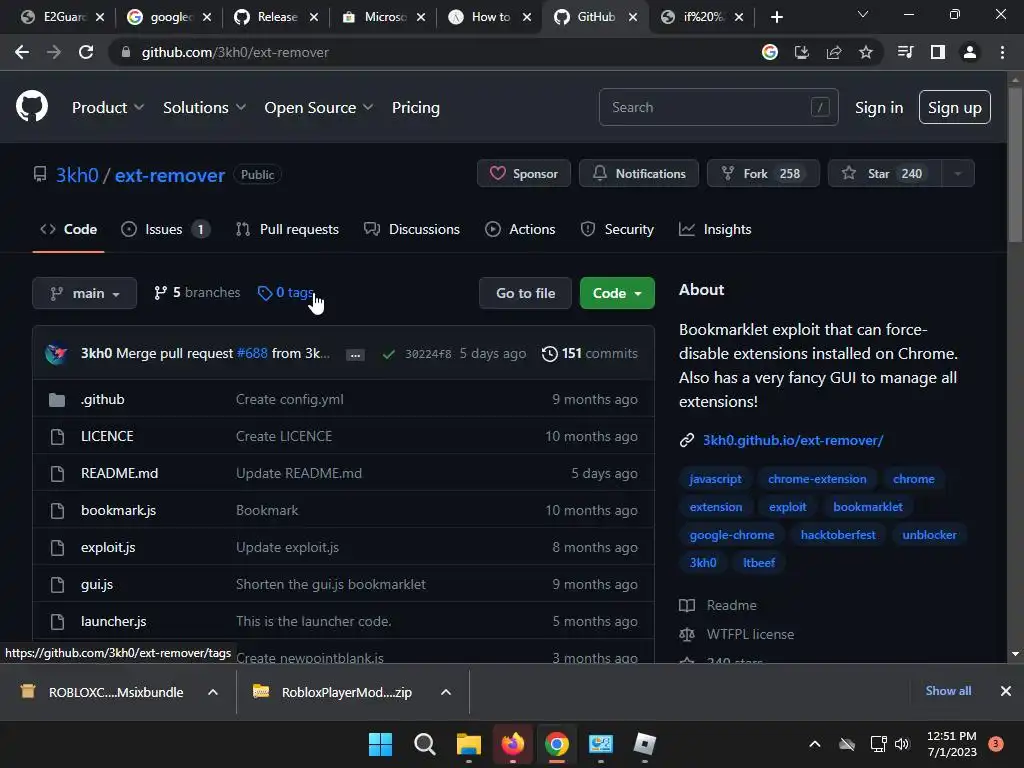Expand commit message ellipsis button
Image resolution: width=1024 pixels, height=768 pixels.
pos(355,355)
